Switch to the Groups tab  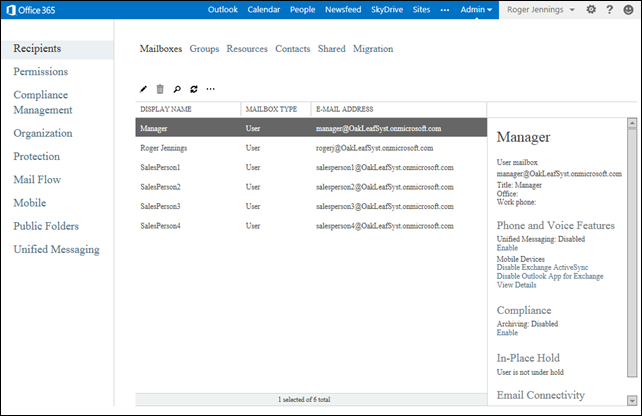[x=204, y=49]
